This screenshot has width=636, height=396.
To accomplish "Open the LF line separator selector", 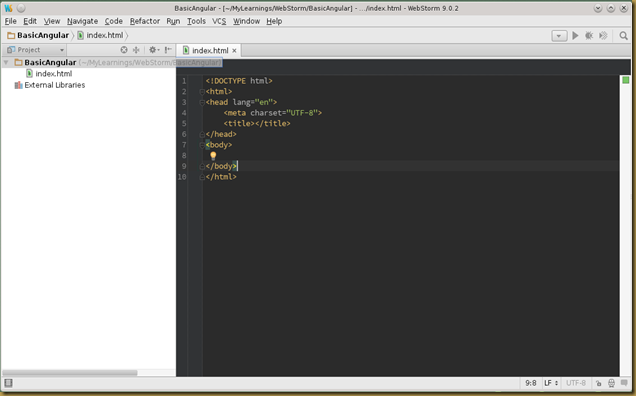I will pos(551,383).
